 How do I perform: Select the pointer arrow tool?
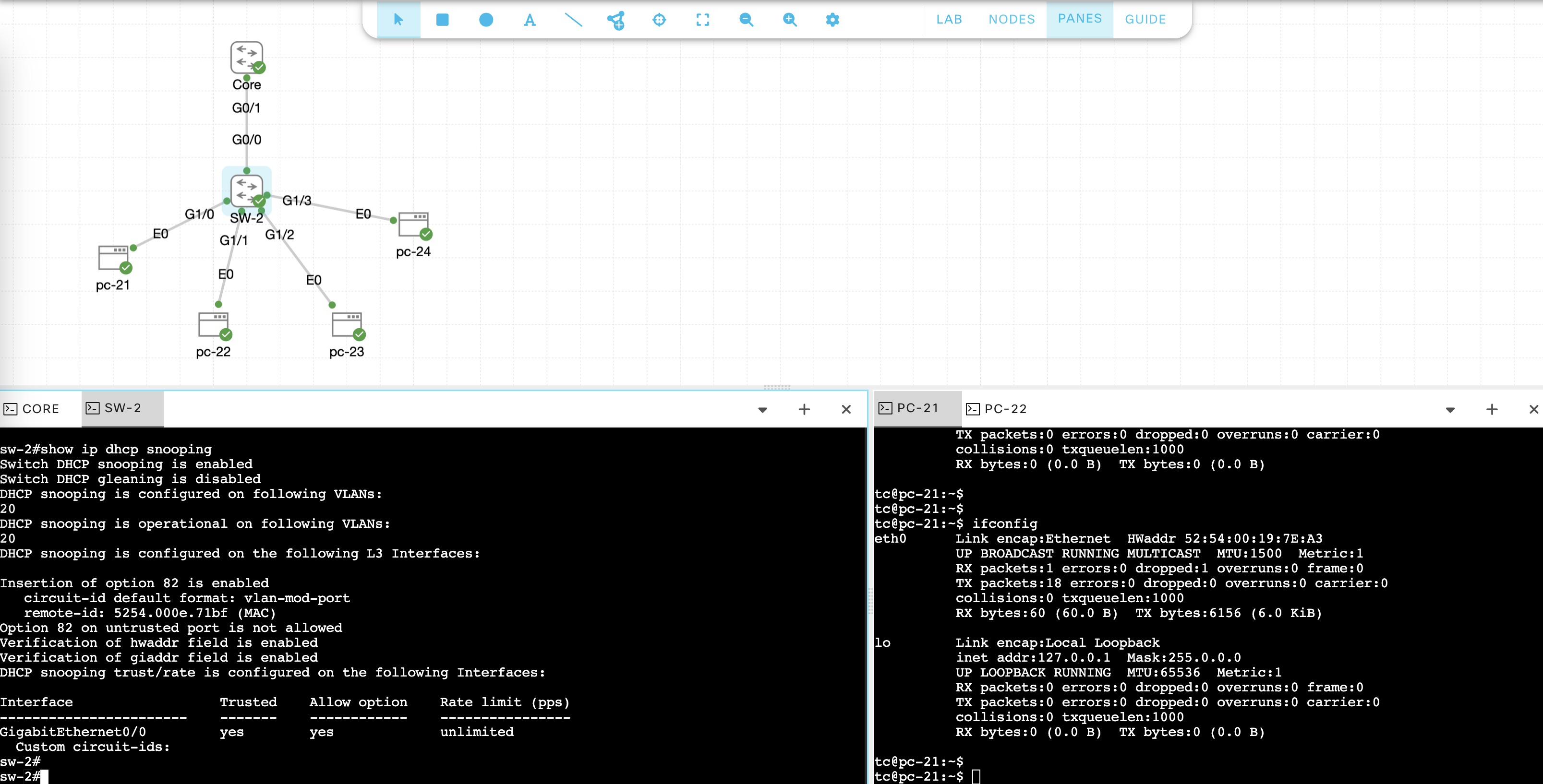pyautogui.click(x=398, y=20)
